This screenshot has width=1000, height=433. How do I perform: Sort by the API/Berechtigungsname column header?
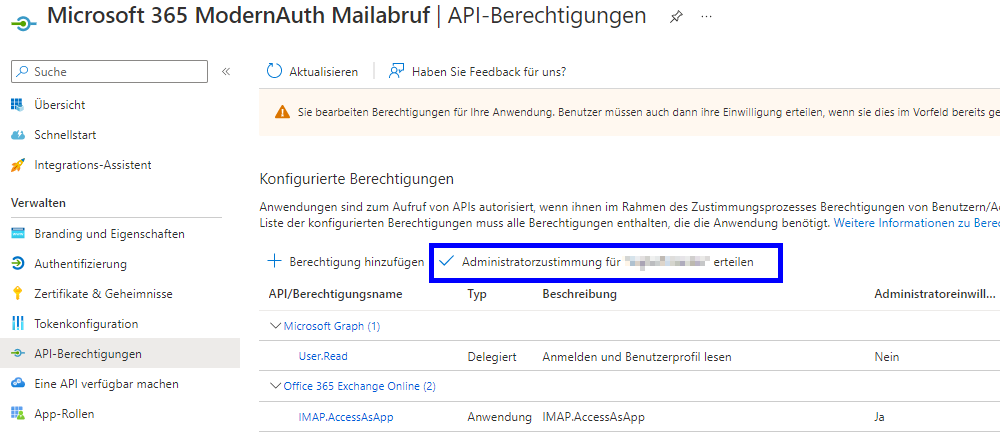pyautogui.click(x=335, y=294)
